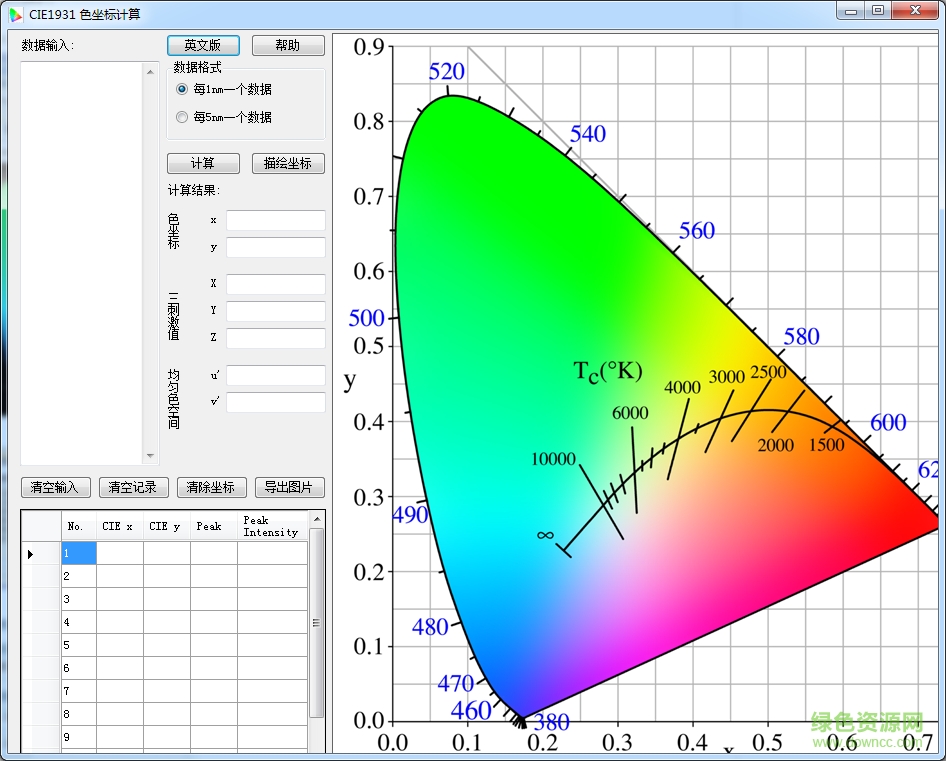Image resolution: width=946 pixels, height=761 pixels.
Task: Click 清除坐标 to clear coordinates
Action: [211, 488]
